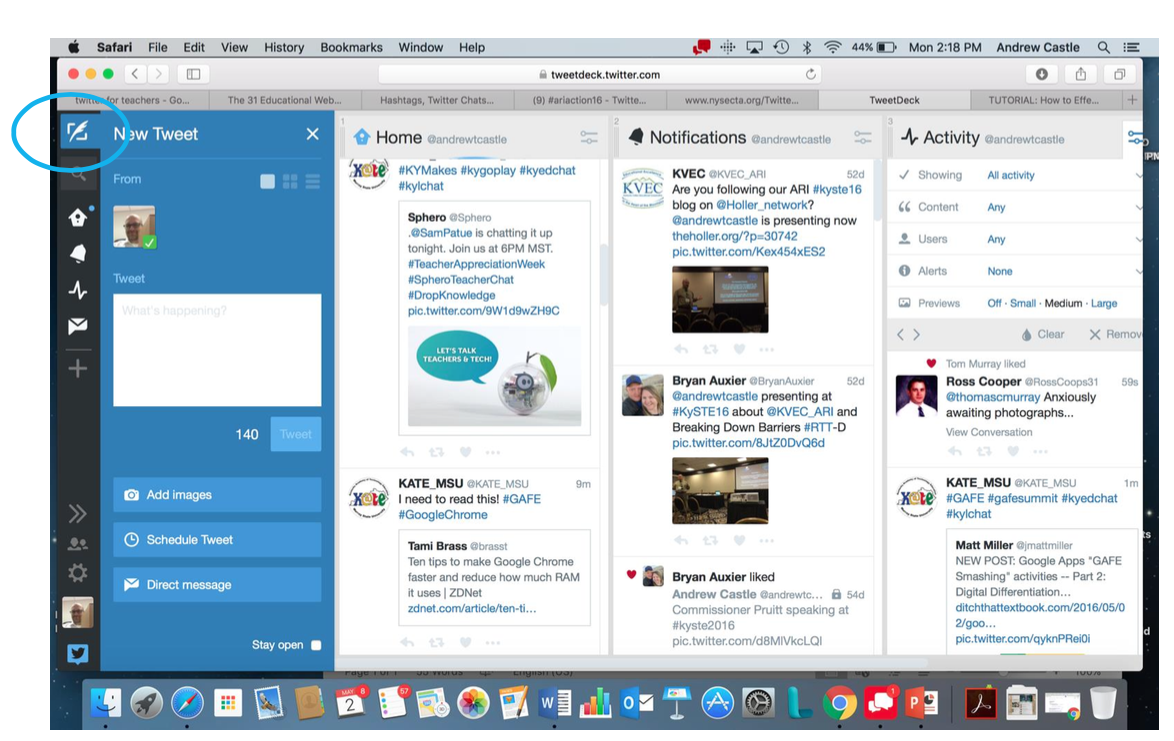The image size is (1174, 741).
Task: Click the Direct message button
Action: point(217,585)
